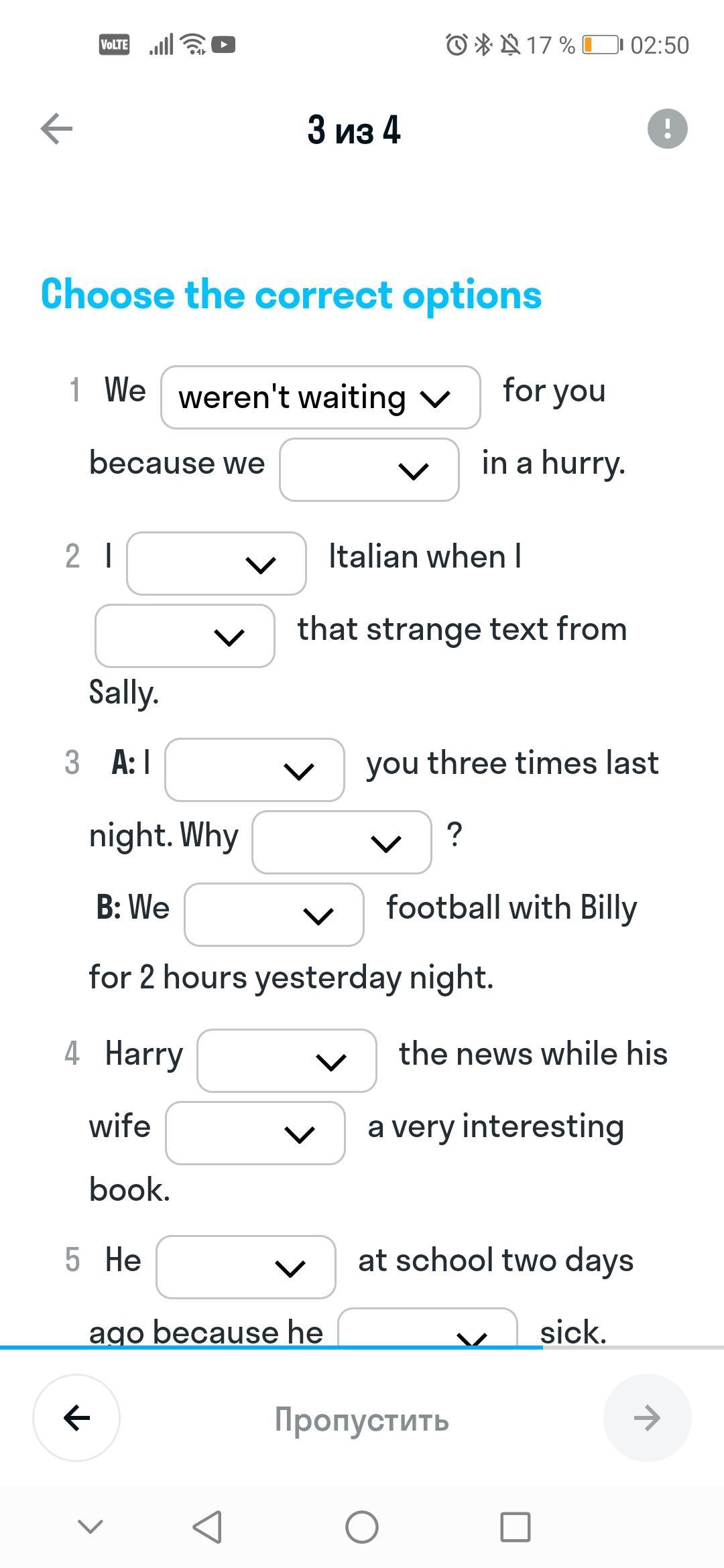This screenshot has height=1568, width=724.
Task: Open dropdown before 'in a hurry'
Action: [369, 470]
